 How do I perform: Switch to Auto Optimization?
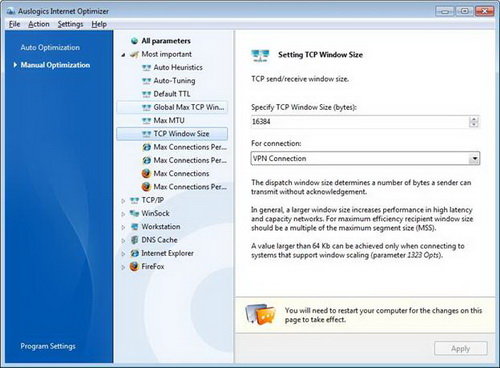point(50,47)
